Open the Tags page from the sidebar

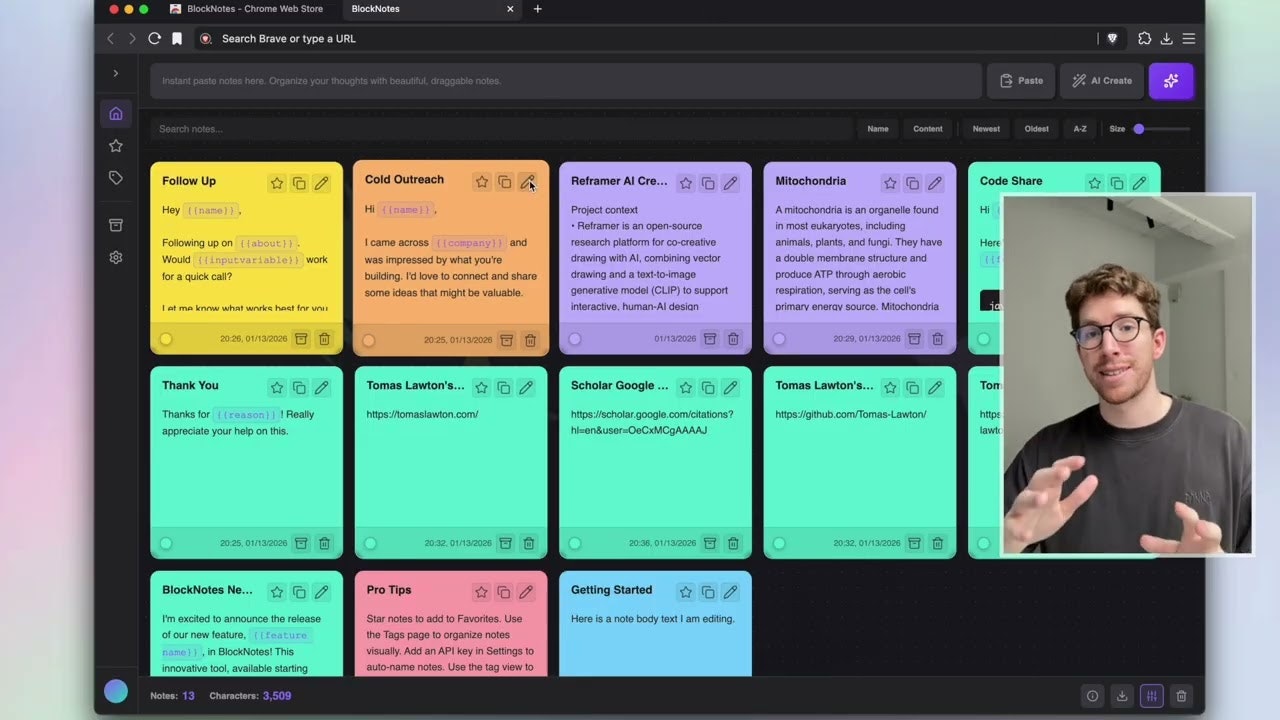pos(115,177)
